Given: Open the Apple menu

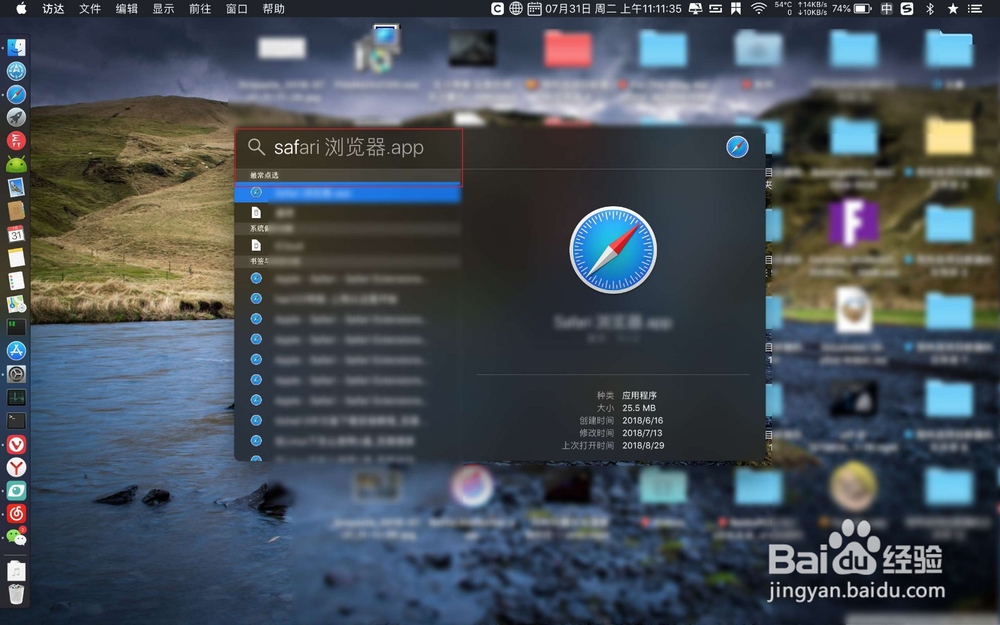Looking at the screenshot, I should click(x=21, y=8).
